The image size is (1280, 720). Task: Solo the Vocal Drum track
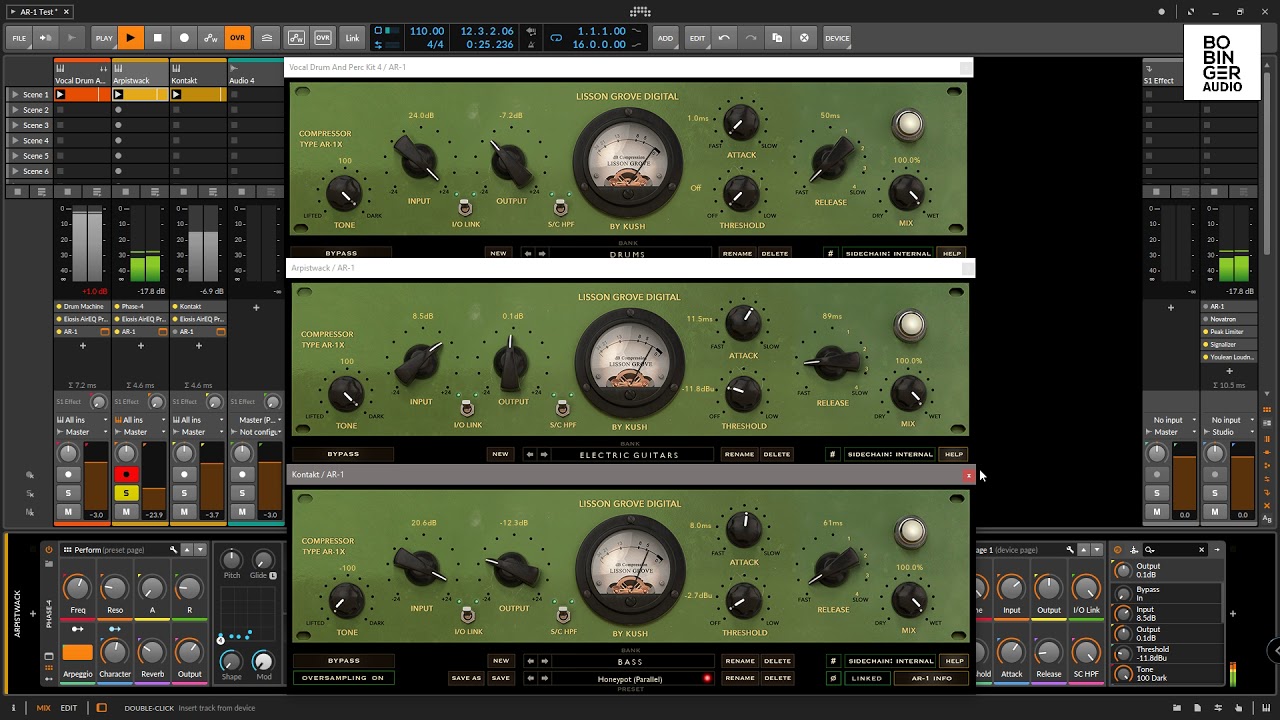[68, 493]
